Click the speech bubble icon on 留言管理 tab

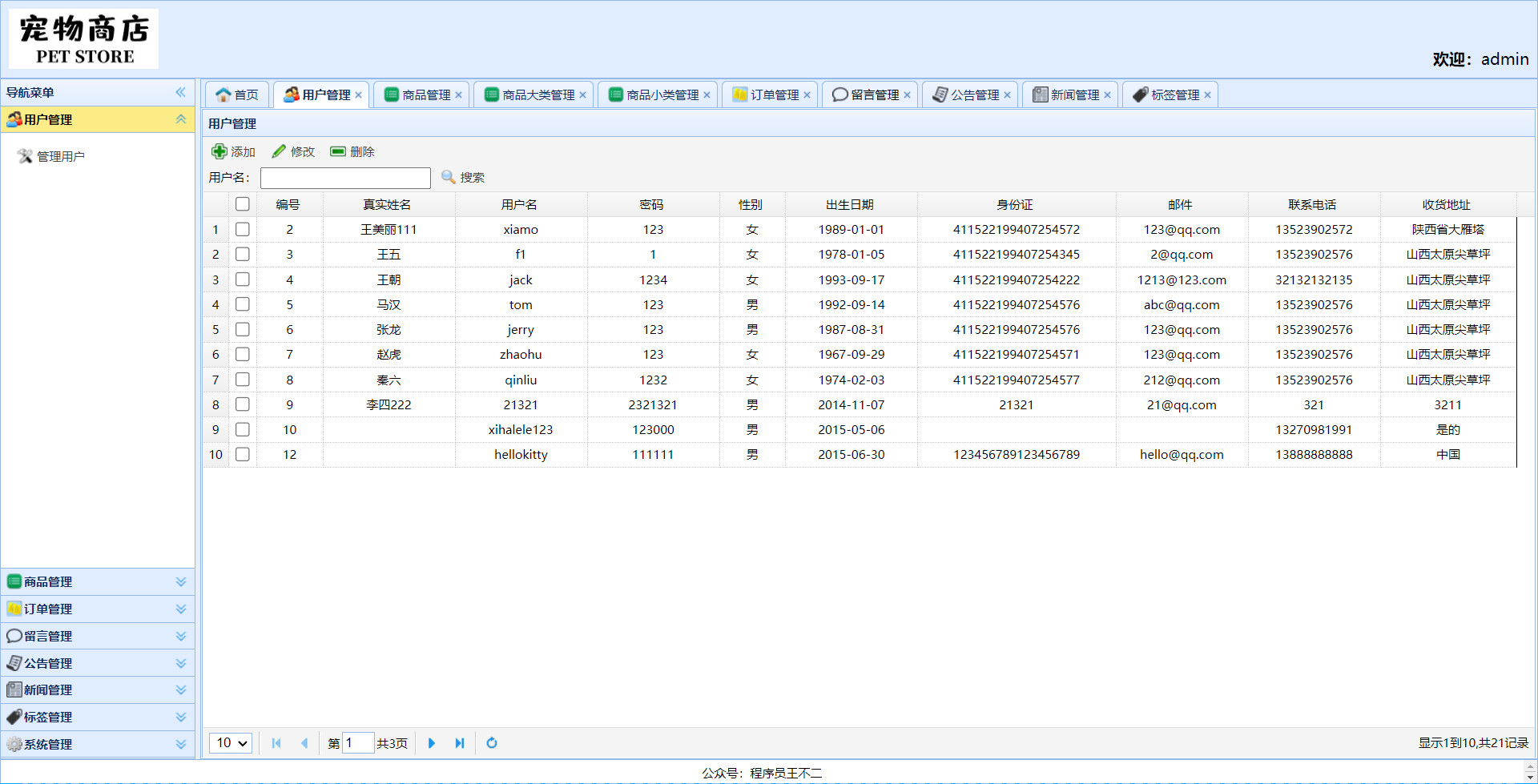tap(840, 94)
